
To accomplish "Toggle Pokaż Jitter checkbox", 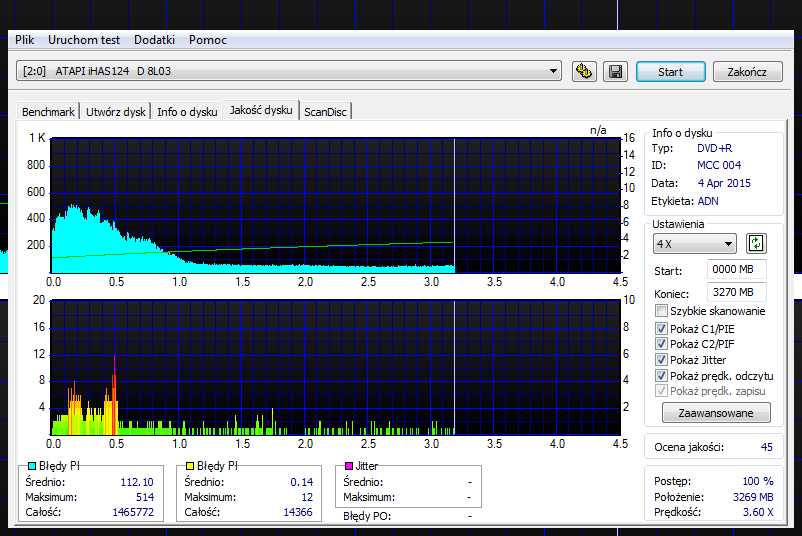I will coord(661,360).
